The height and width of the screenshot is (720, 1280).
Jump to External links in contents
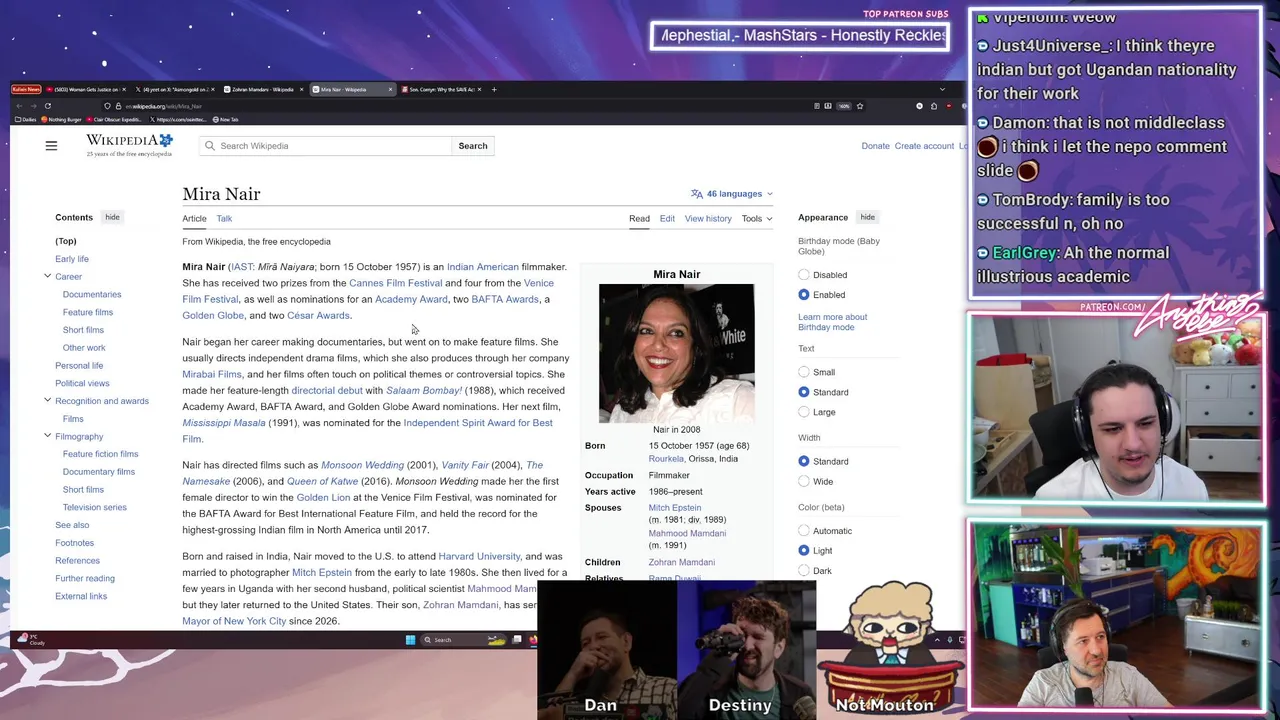point(81,596)
